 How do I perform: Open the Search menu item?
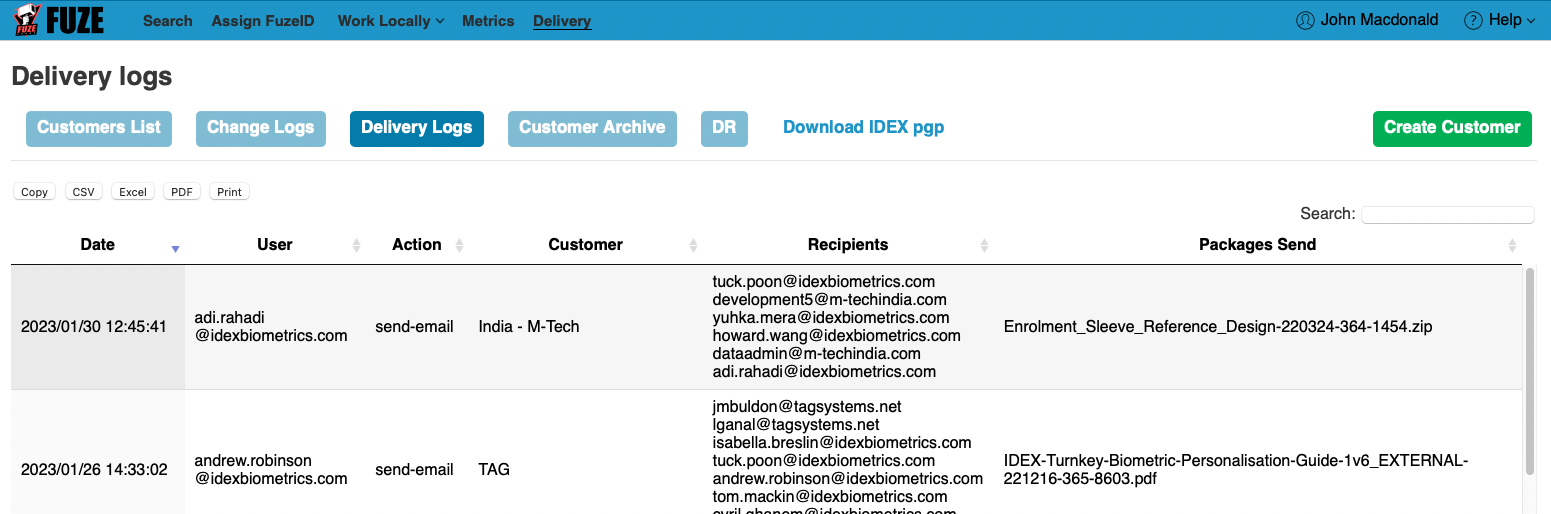click(x=167, y=21)
